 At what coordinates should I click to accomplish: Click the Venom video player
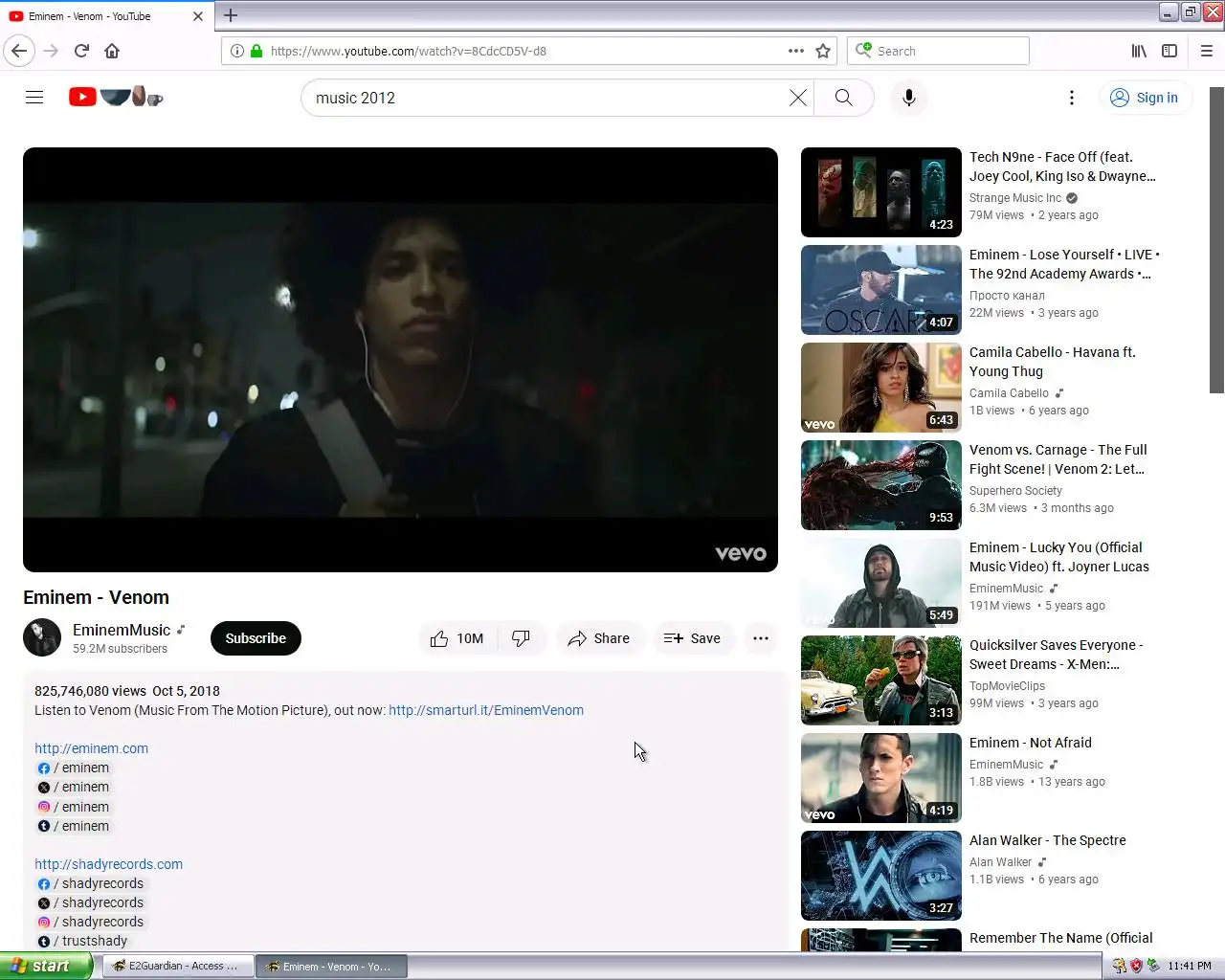pyautogui.click(x=400, y=360)
